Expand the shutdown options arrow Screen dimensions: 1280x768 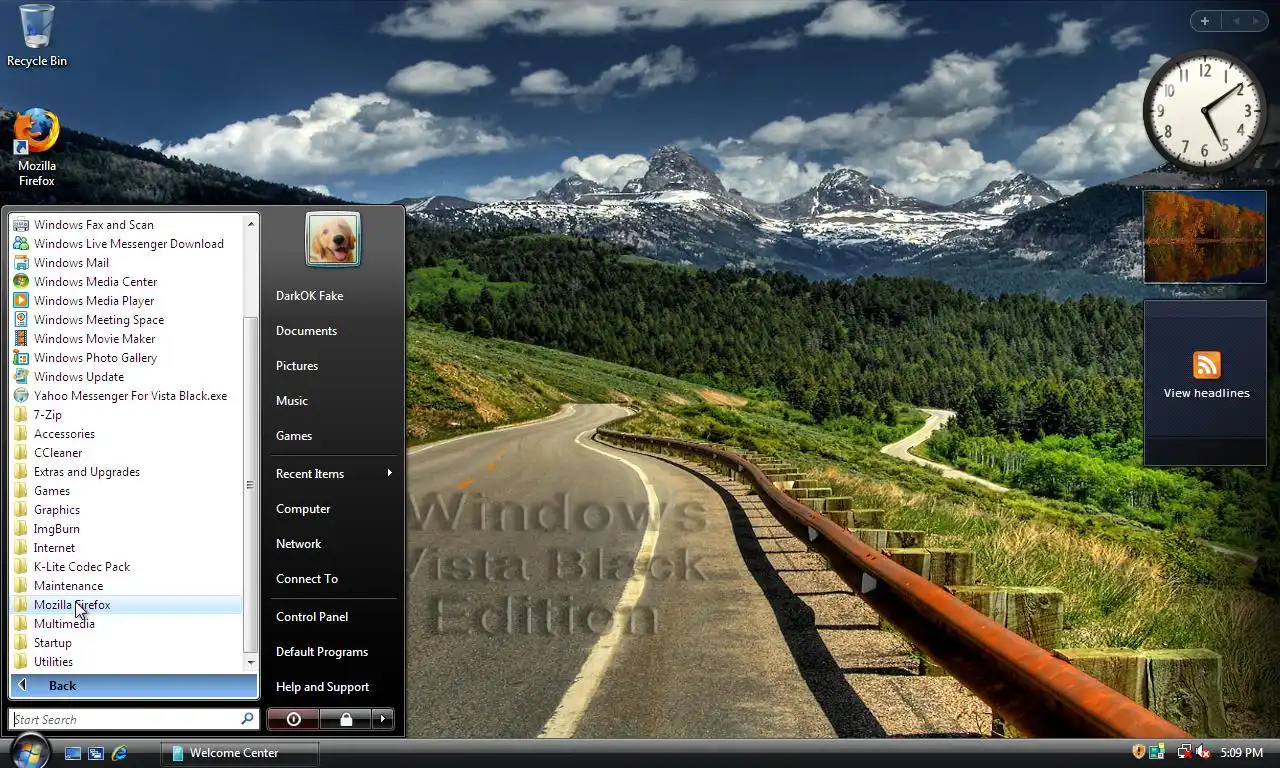pyautogui.click(x=383, y=719)
